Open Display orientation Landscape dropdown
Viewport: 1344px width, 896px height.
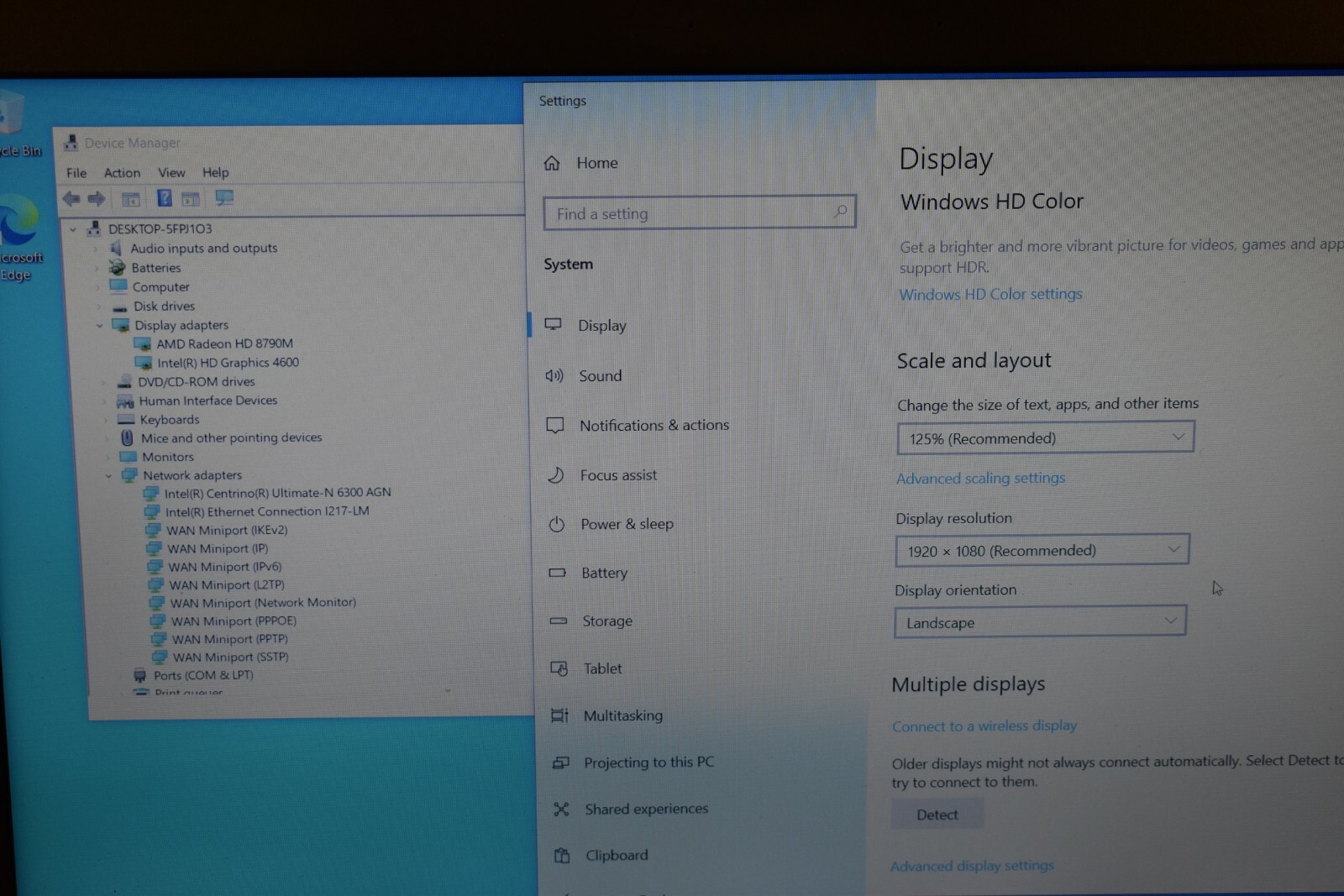pyautogui.click(x=1040, y=622)
